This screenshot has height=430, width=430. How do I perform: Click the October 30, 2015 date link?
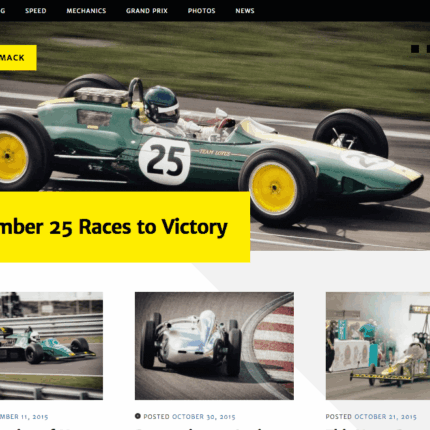[204, 417]
